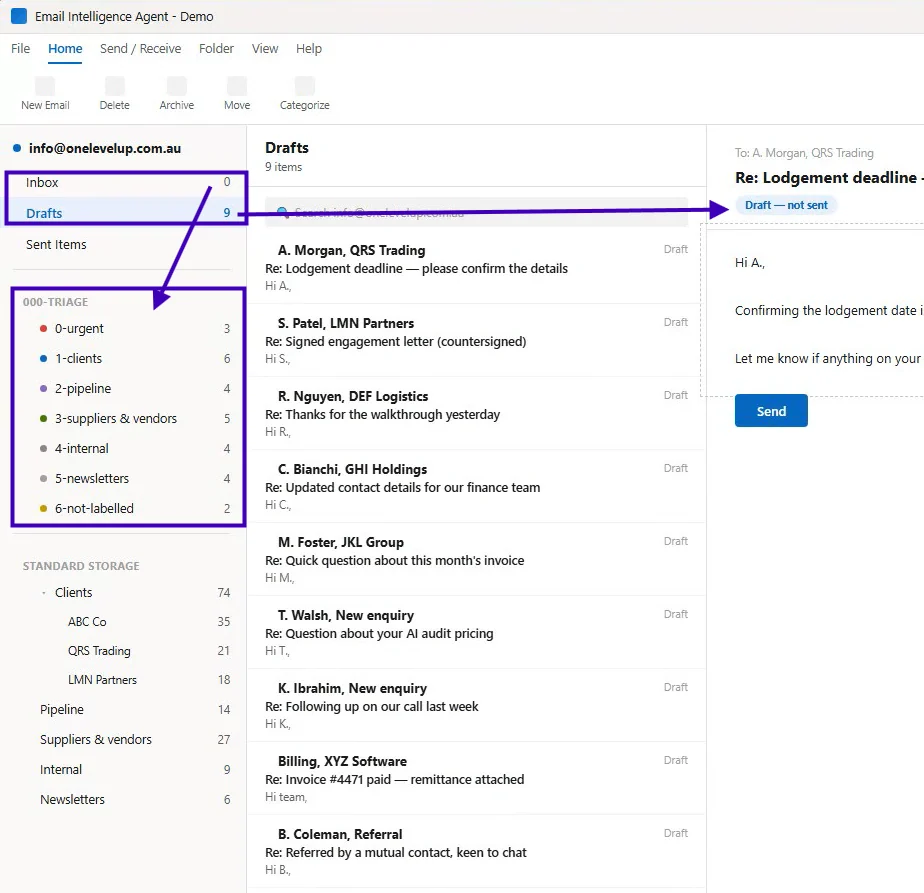Click the gray dot beside 4-internal
This screenshot has width=924, height=893.
click(43, 449)
